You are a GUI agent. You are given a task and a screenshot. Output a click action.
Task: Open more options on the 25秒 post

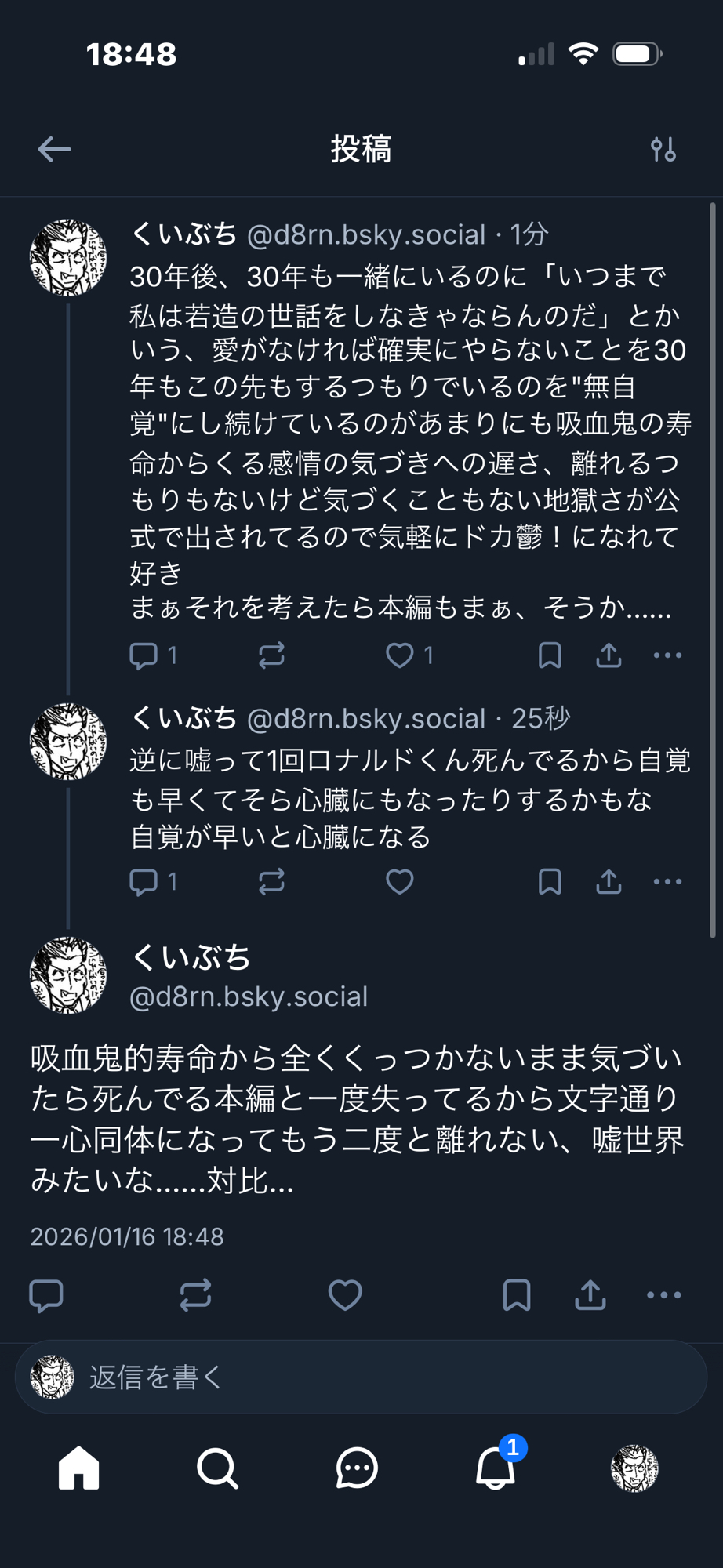tap(667, 882)
